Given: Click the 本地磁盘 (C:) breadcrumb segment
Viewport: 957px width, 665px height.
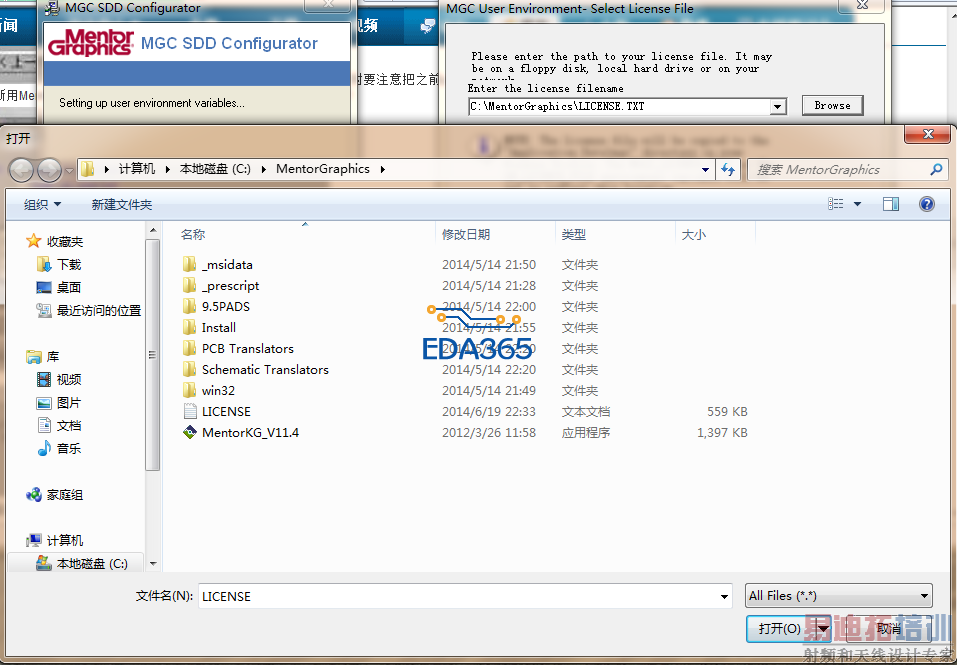Looking at the screenshot, I should (215, 169).
